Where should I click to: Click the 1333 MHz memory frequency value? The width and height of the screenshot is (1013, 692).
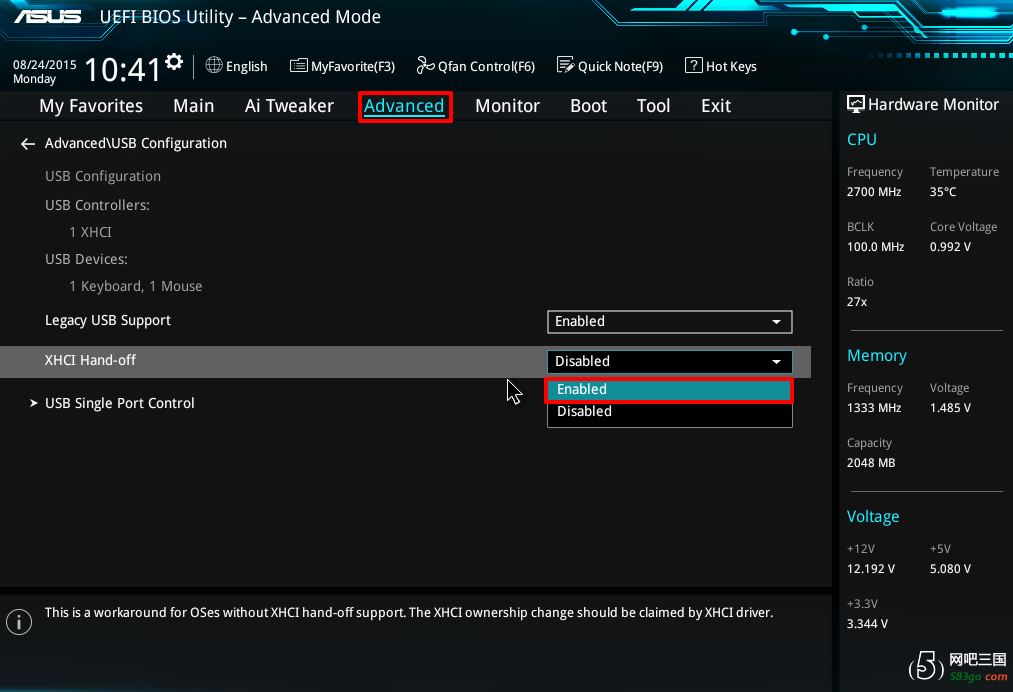pyautogui.click(x=874, y=408)
